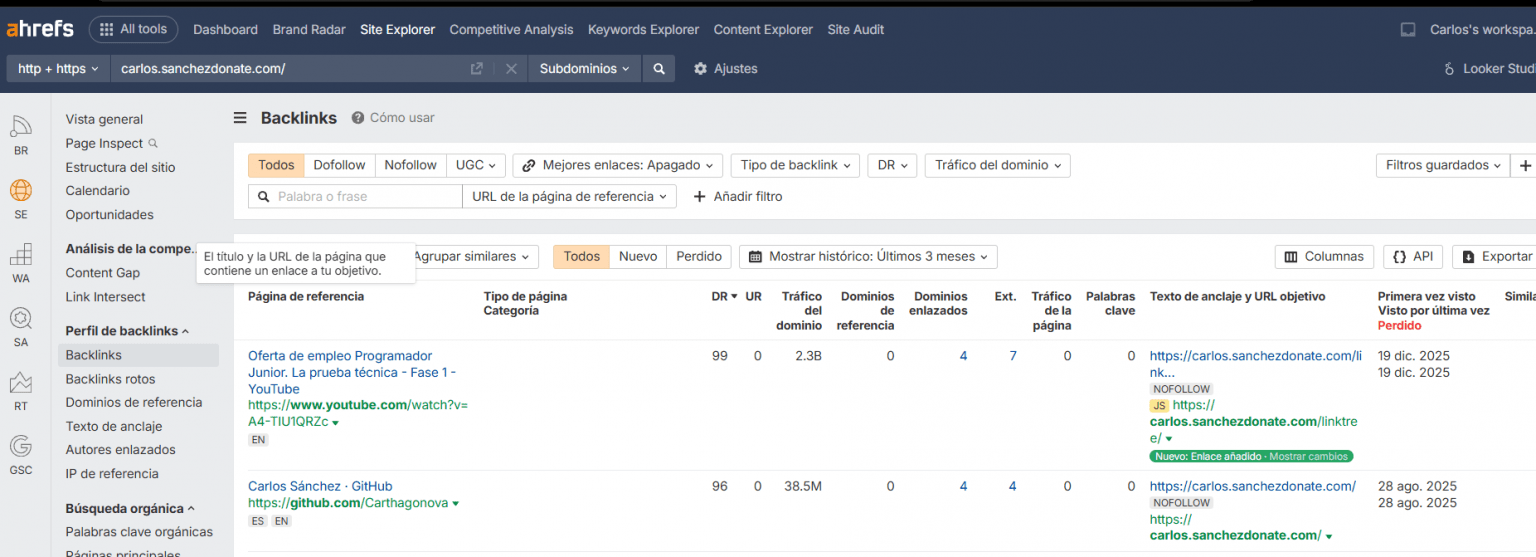Image resolution: width=1536 pixels, height=557 pixels.
Task: Open the http + https protocol dropdown
Action: pos(58,69)
